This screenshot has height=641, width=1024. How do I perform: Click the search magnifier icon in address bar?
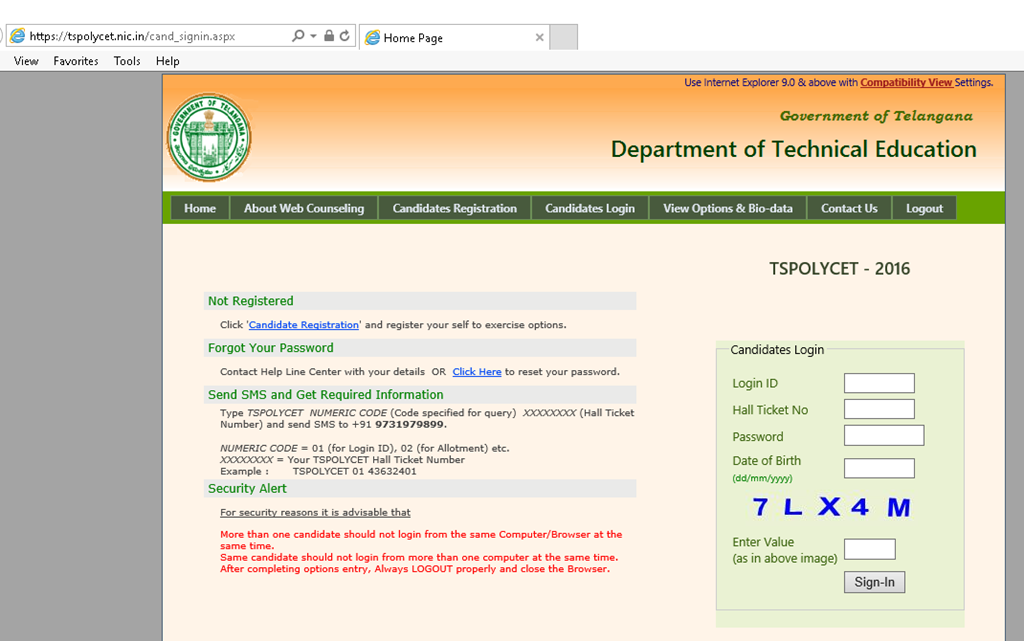click(x=298, y=36)
